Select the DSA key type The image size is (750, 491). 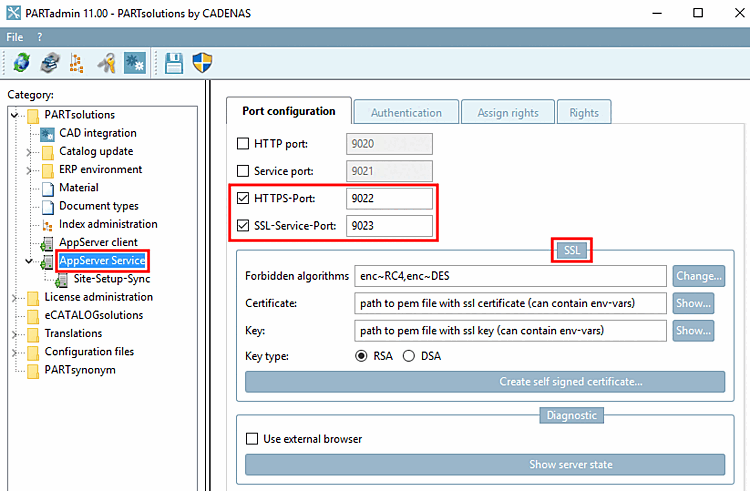click(408, 356)
